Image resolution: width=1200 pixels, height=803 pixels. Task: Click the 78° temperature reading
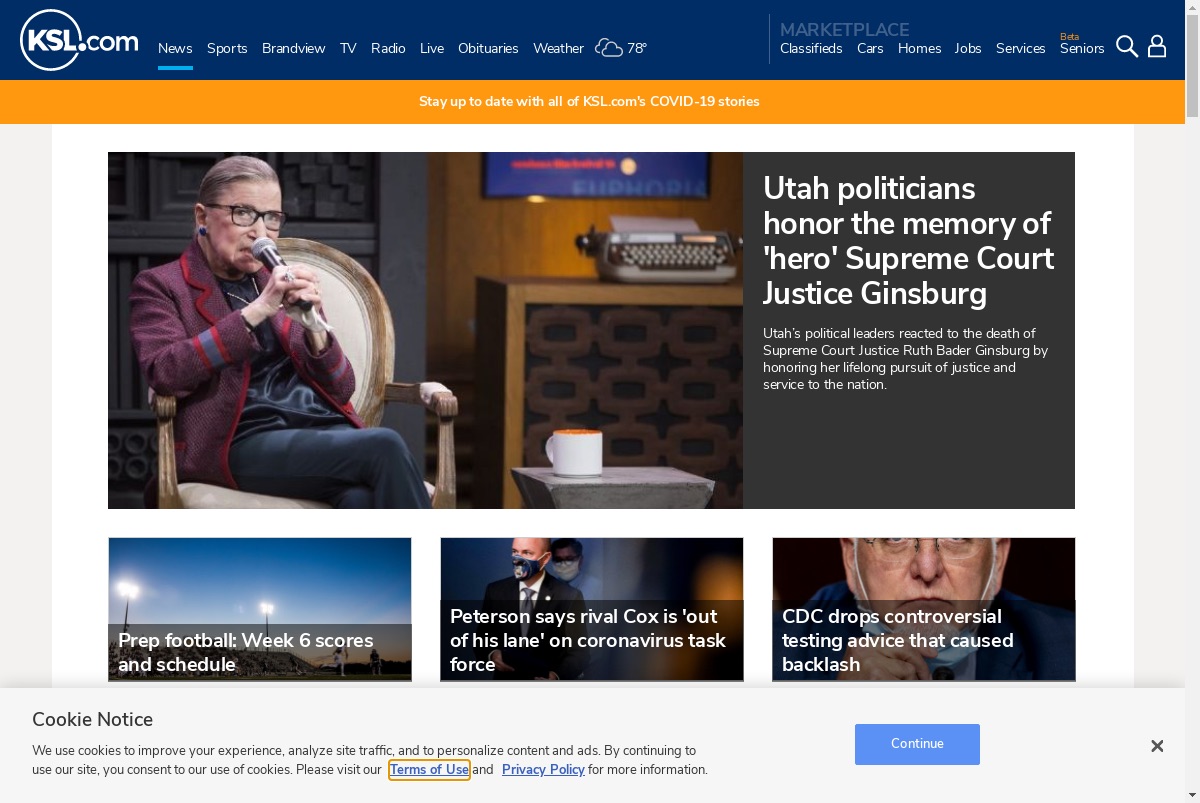[x=637, y=48]
